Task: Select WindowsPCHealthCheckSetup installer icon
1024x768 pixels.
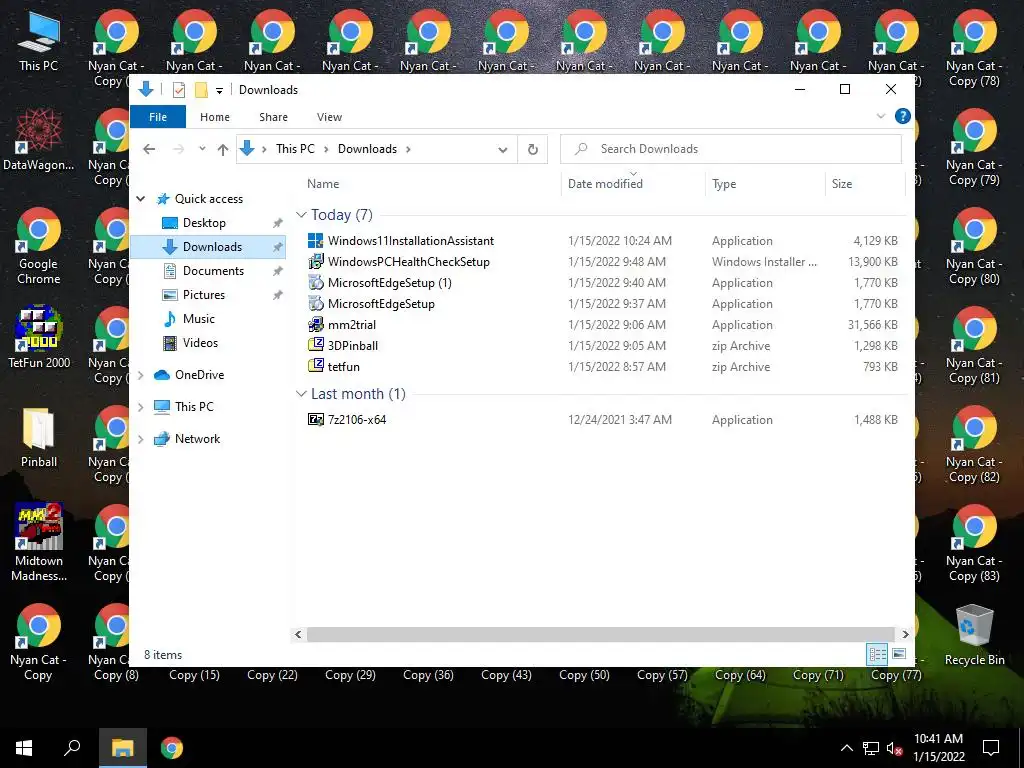Action: click(x=315, y=262)
